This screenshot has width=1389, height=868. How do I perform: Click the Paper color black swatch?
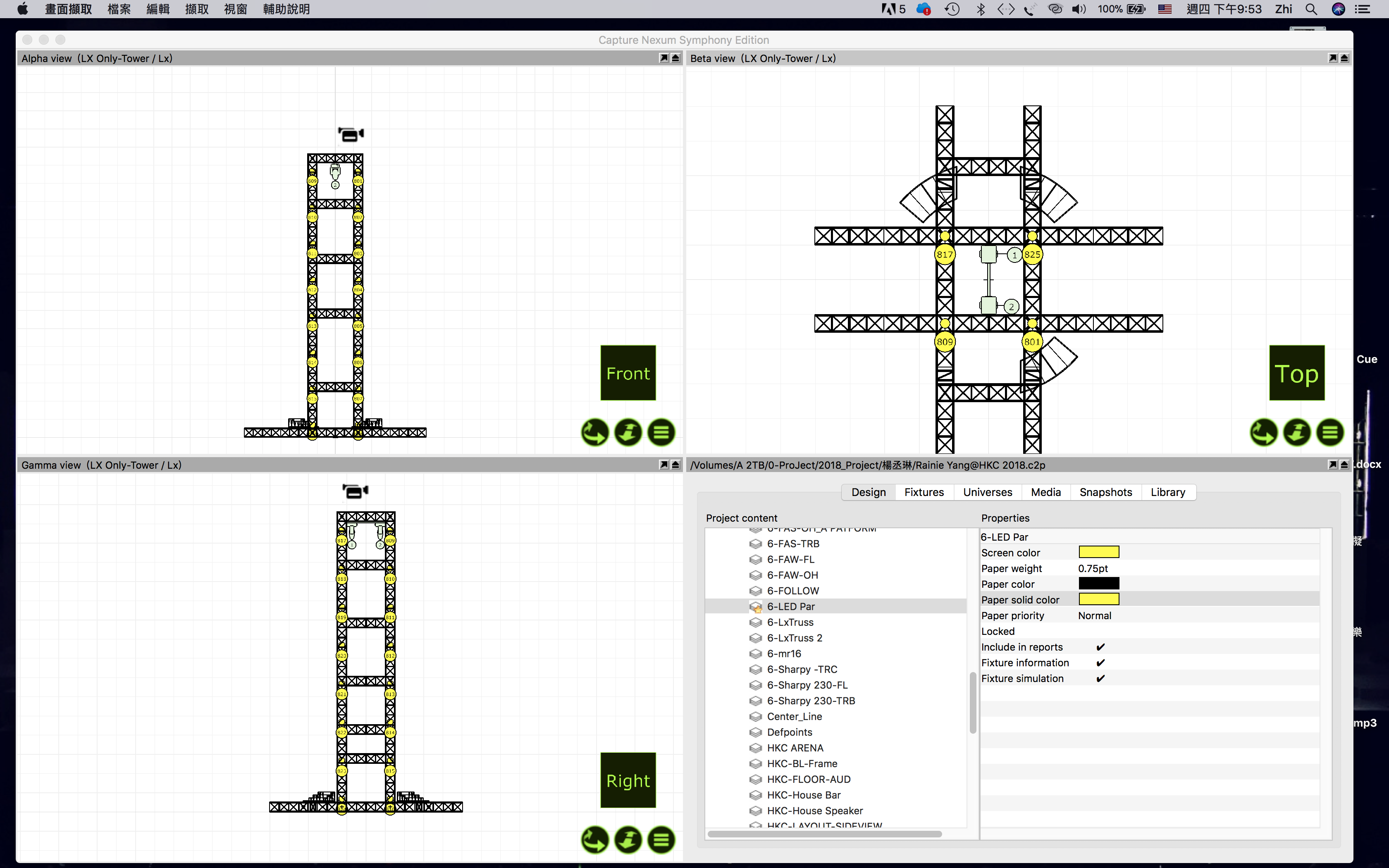click(1098, 584)
